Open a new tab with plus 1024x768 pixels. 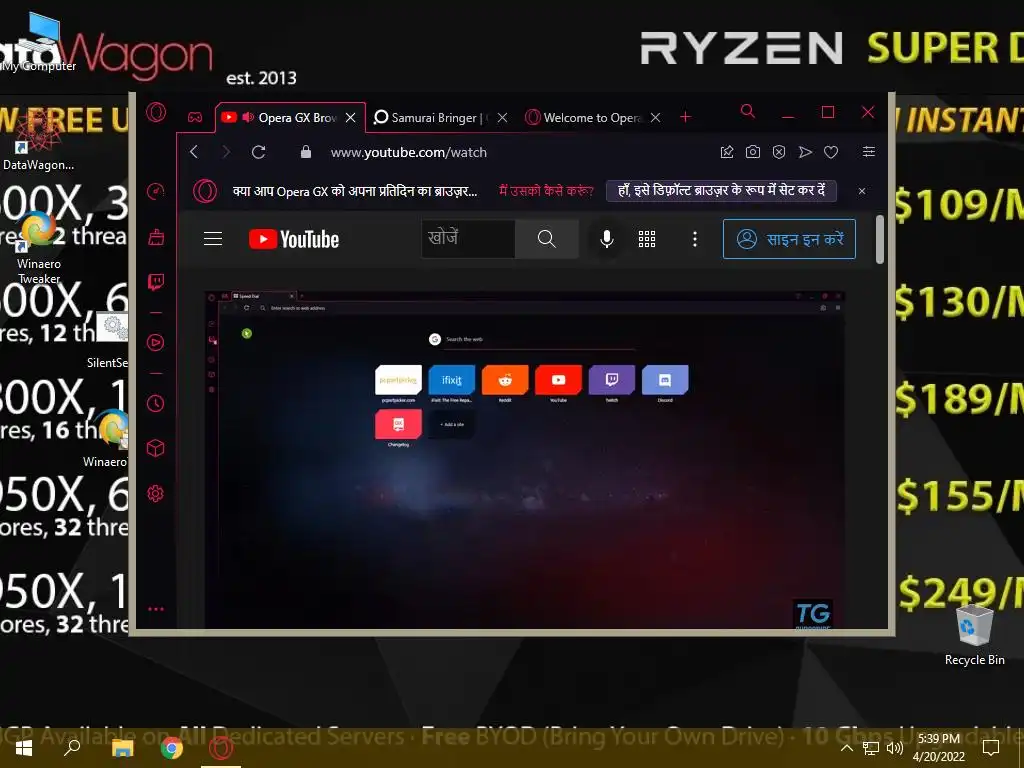click(685, 117)
